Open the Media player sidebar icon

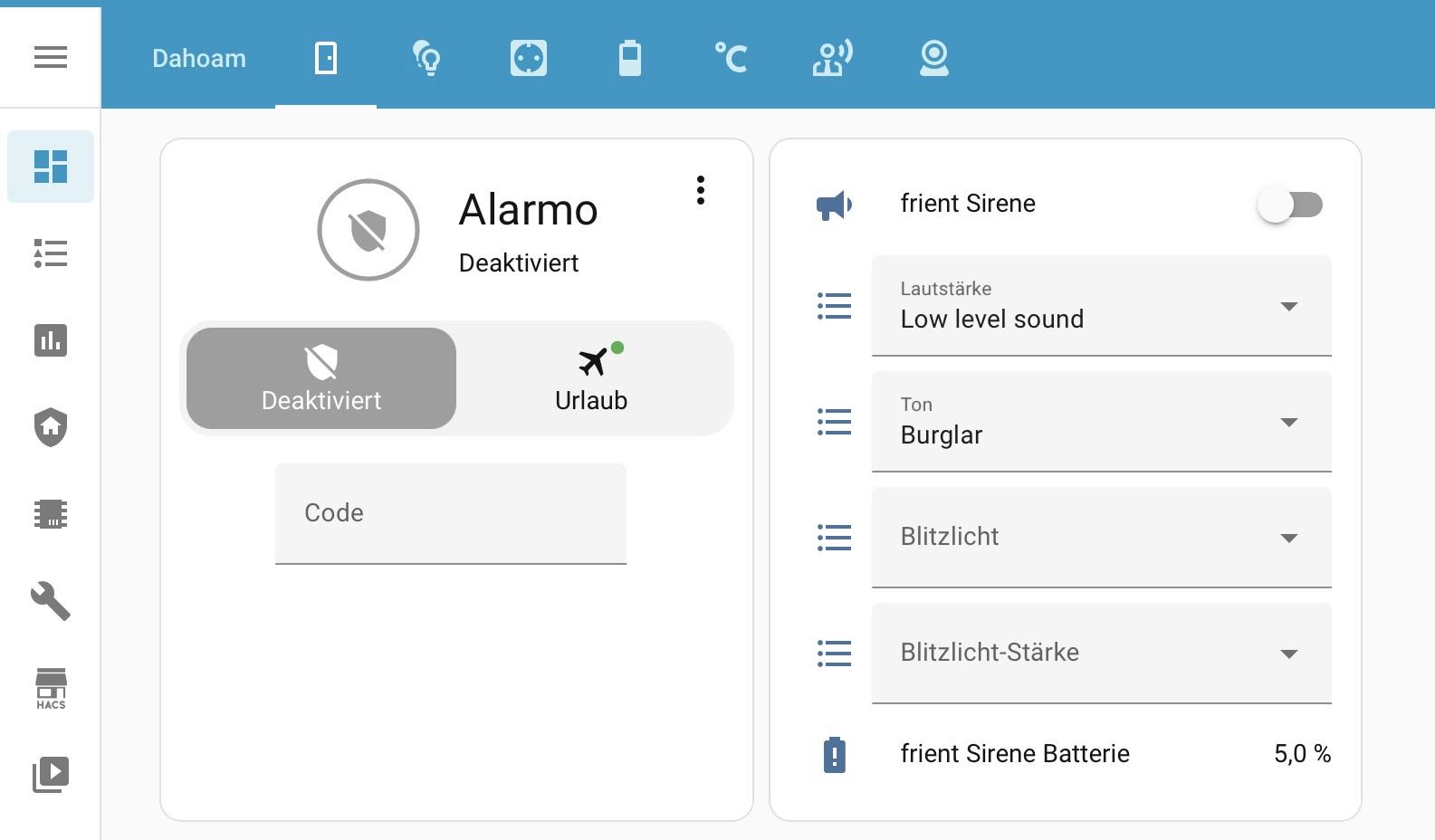[x=51, y=775]
